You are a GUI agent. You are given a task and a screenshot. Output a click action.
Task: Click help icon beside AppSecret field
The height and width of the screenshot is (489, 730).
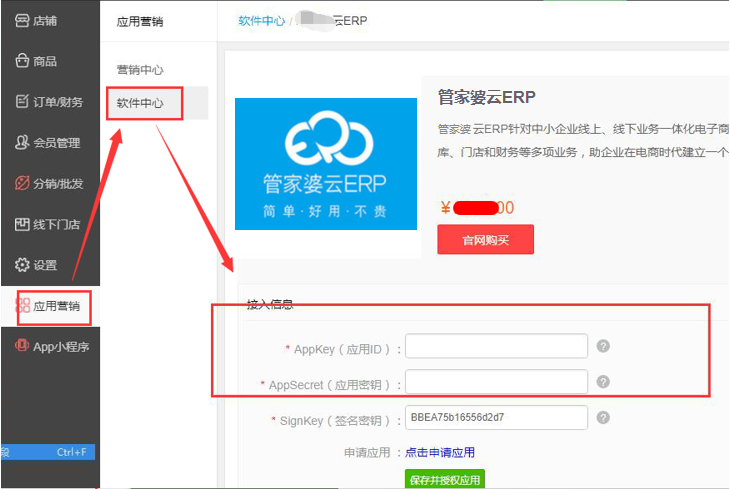603,382
